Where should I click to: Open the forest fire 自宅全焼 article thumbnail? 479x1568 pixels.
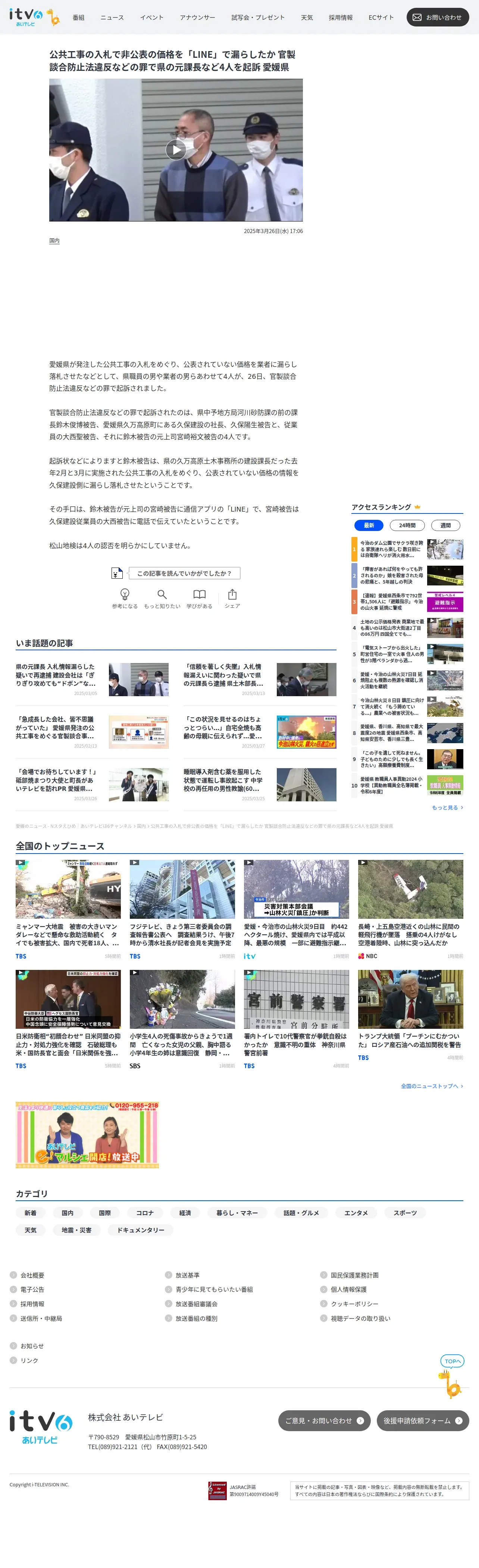pyautogui.click(x=306, y=732)
